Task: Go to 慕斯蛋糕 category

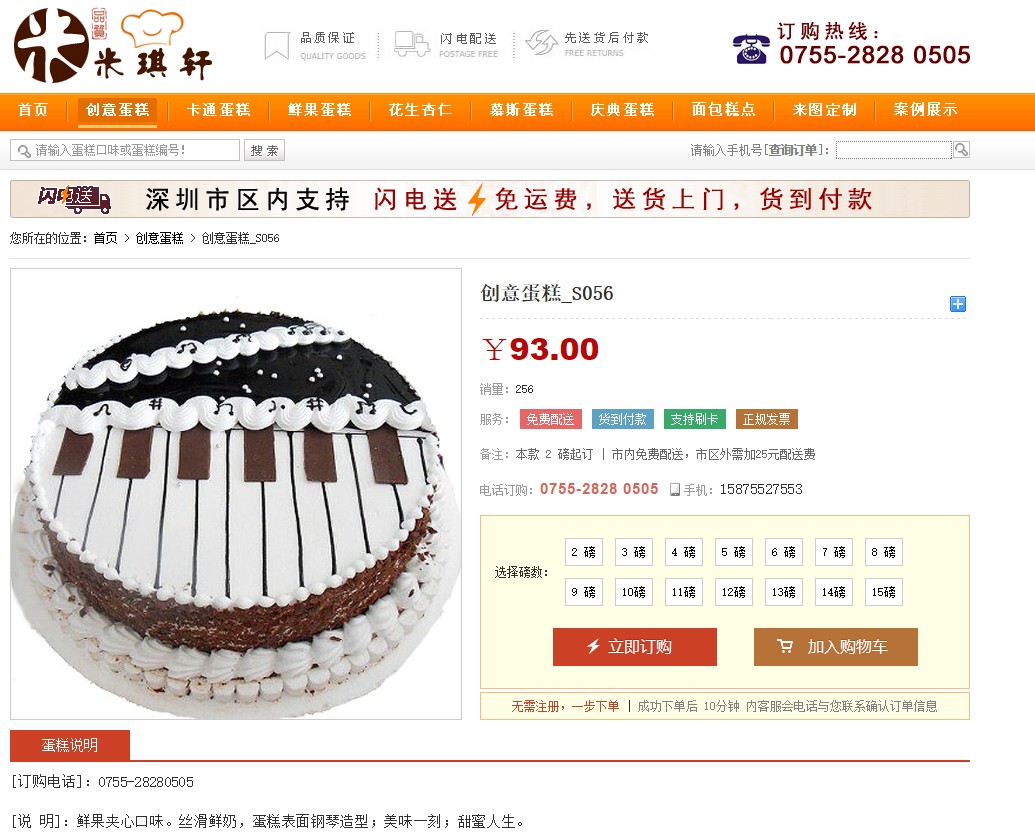Action: (521, 110)
